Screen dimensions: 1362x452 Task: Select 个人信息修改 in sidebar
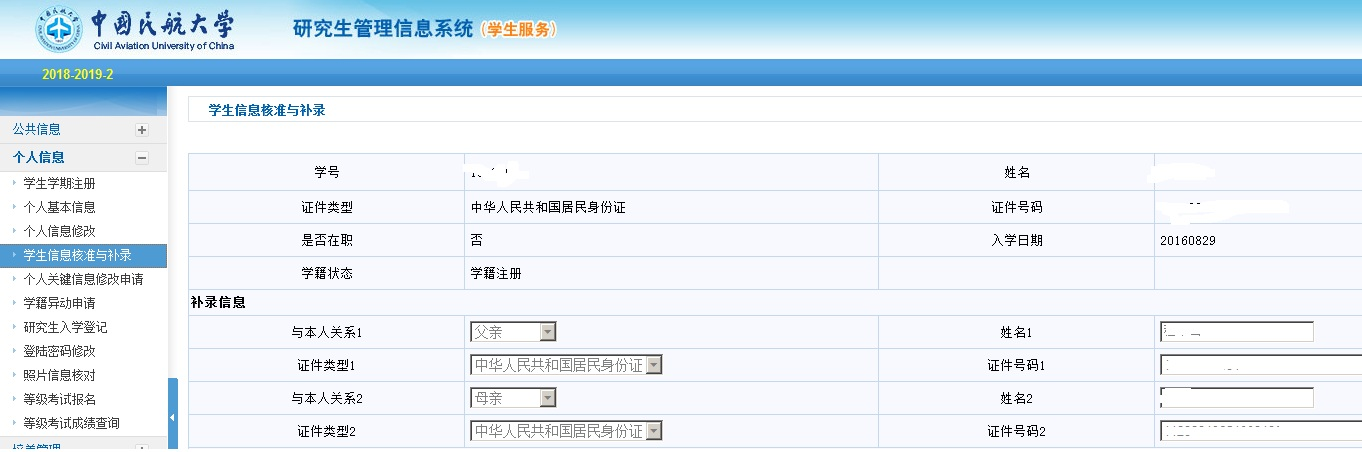click(59, 232)
